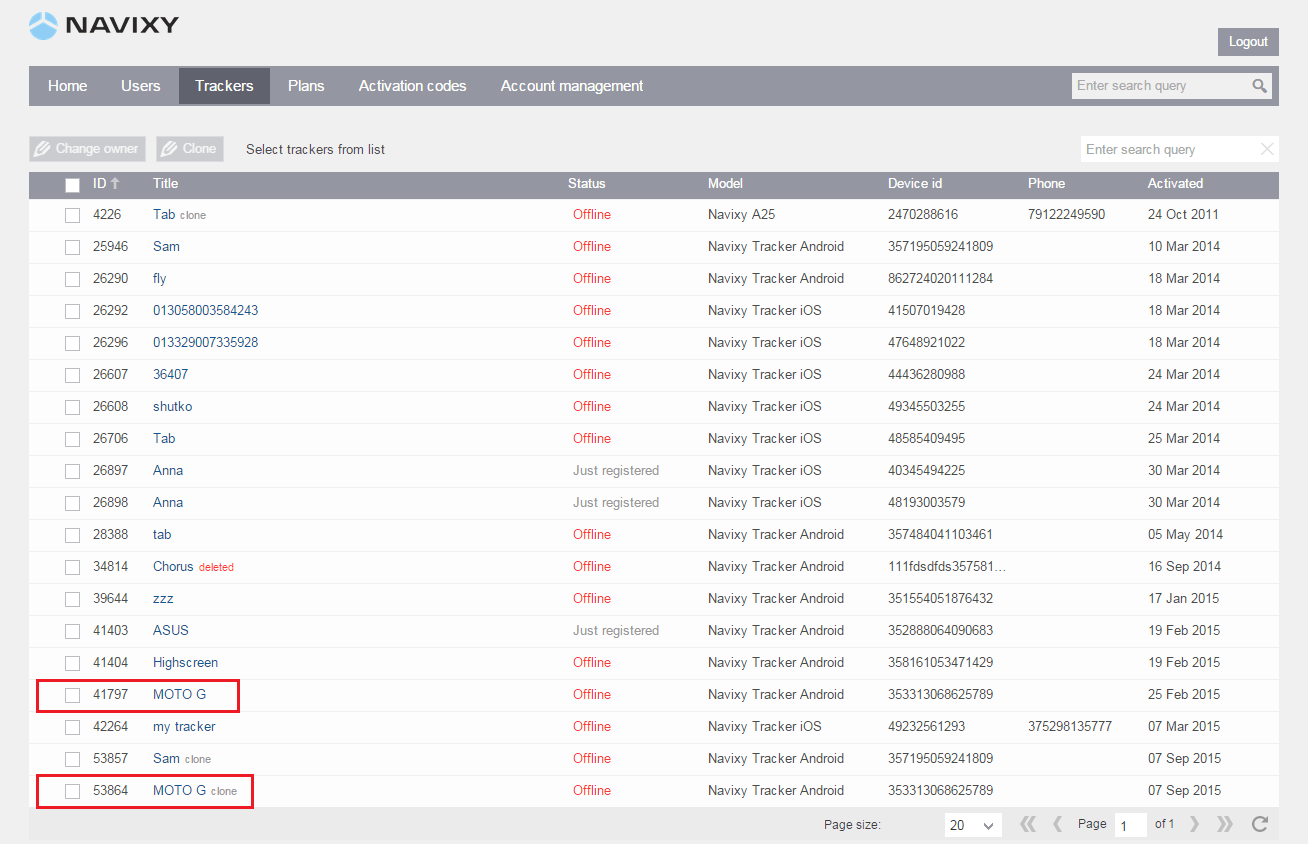Click ID 42264 cell
Image resolution: width=1308 pixels, height=844 pixels.
coord(110,726)
